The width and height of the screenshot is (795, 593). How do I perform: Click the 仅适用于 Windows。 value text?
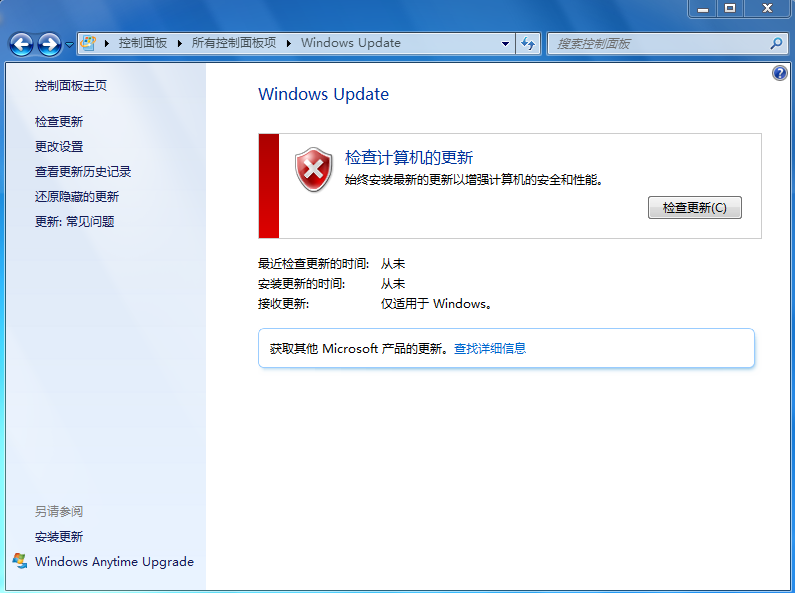pos(437,304)
